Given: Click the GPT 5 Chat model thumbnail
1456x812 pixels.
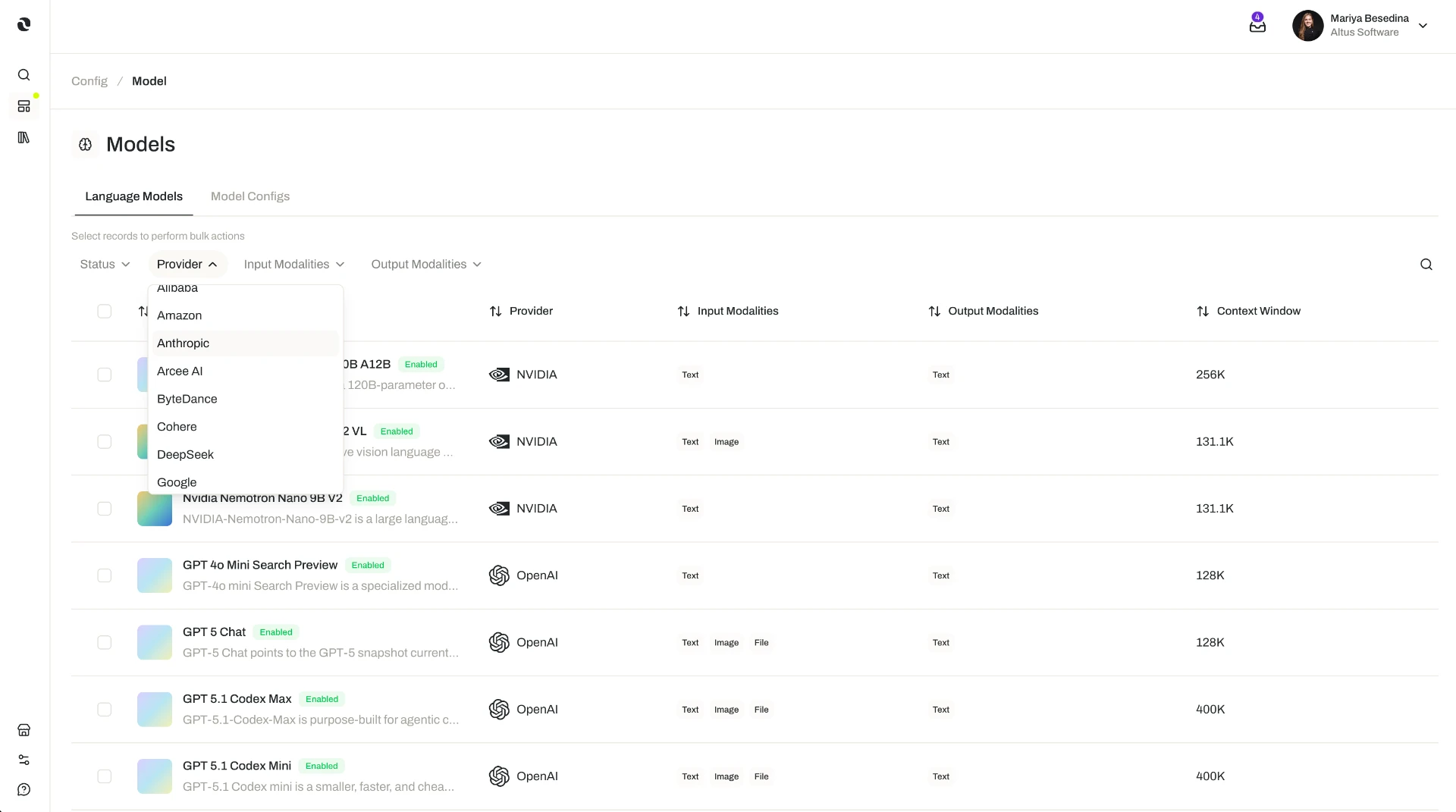Looking at the screenshot, I should pos(155,643).
